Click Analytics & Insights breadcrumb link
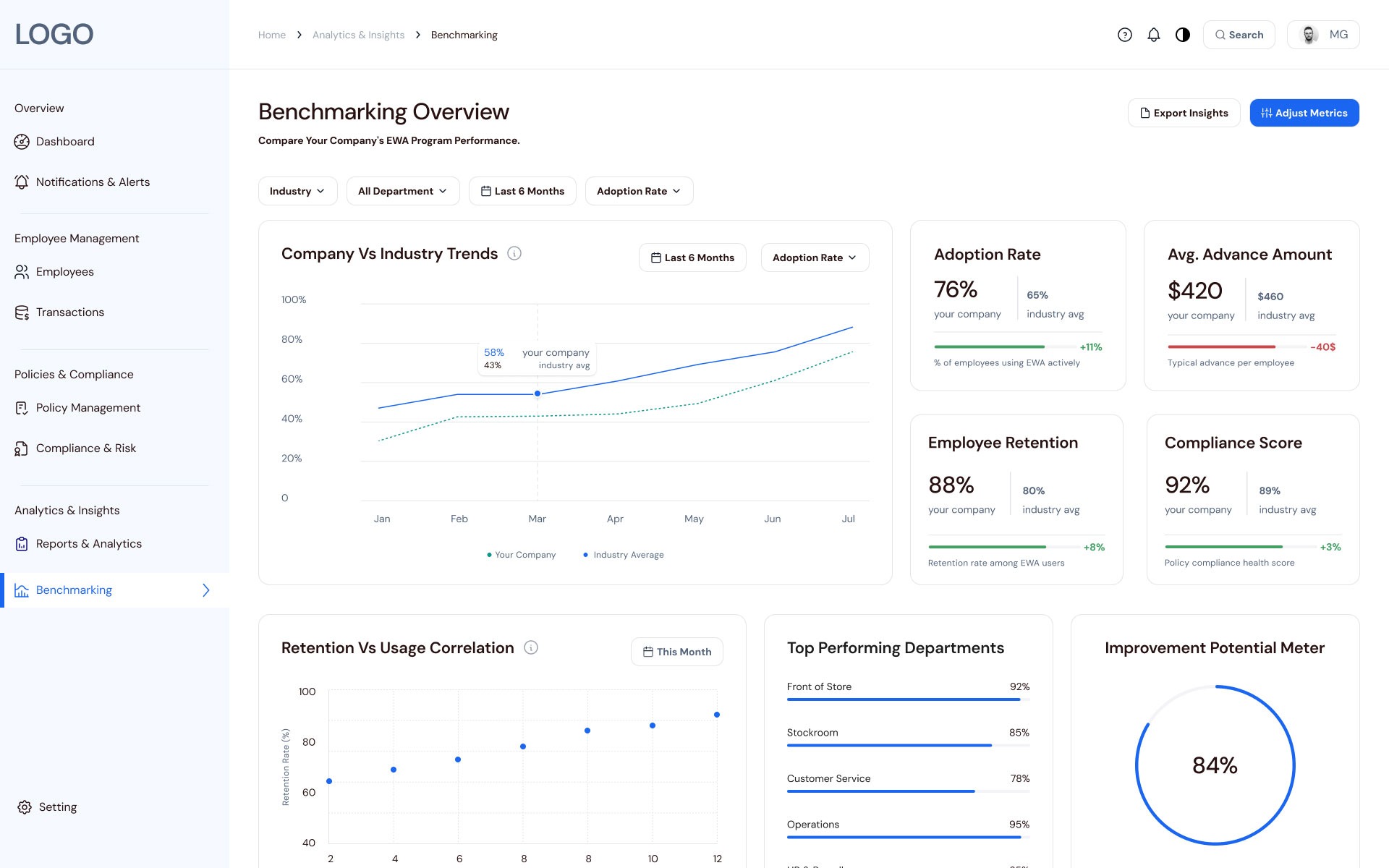Image resolution: width=1389 pixels, height=868 pixels. click(358, 35)
